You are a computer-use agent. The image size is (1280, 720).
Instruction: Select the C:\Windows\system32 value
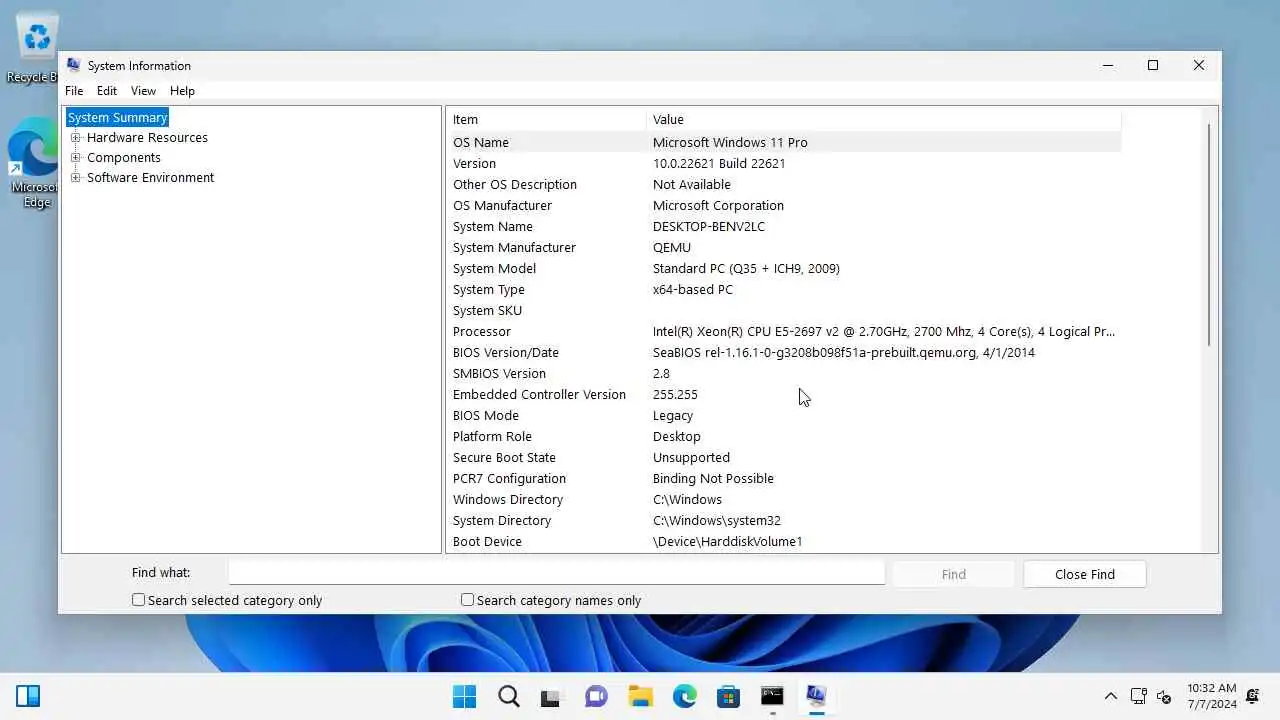pyautogui.click(x=717, y=520)
